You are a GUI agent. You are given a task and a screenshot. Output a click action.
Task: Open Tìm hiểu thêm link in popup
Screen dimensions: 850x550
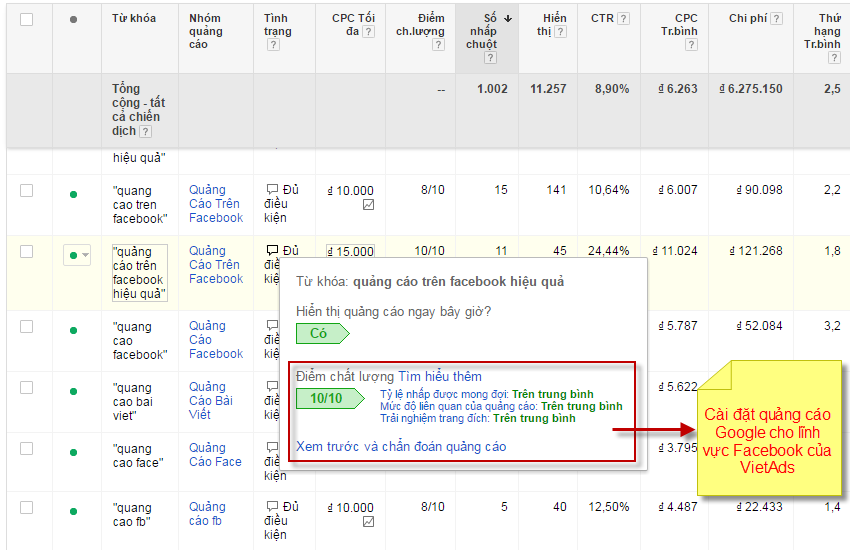click(440, 377)
